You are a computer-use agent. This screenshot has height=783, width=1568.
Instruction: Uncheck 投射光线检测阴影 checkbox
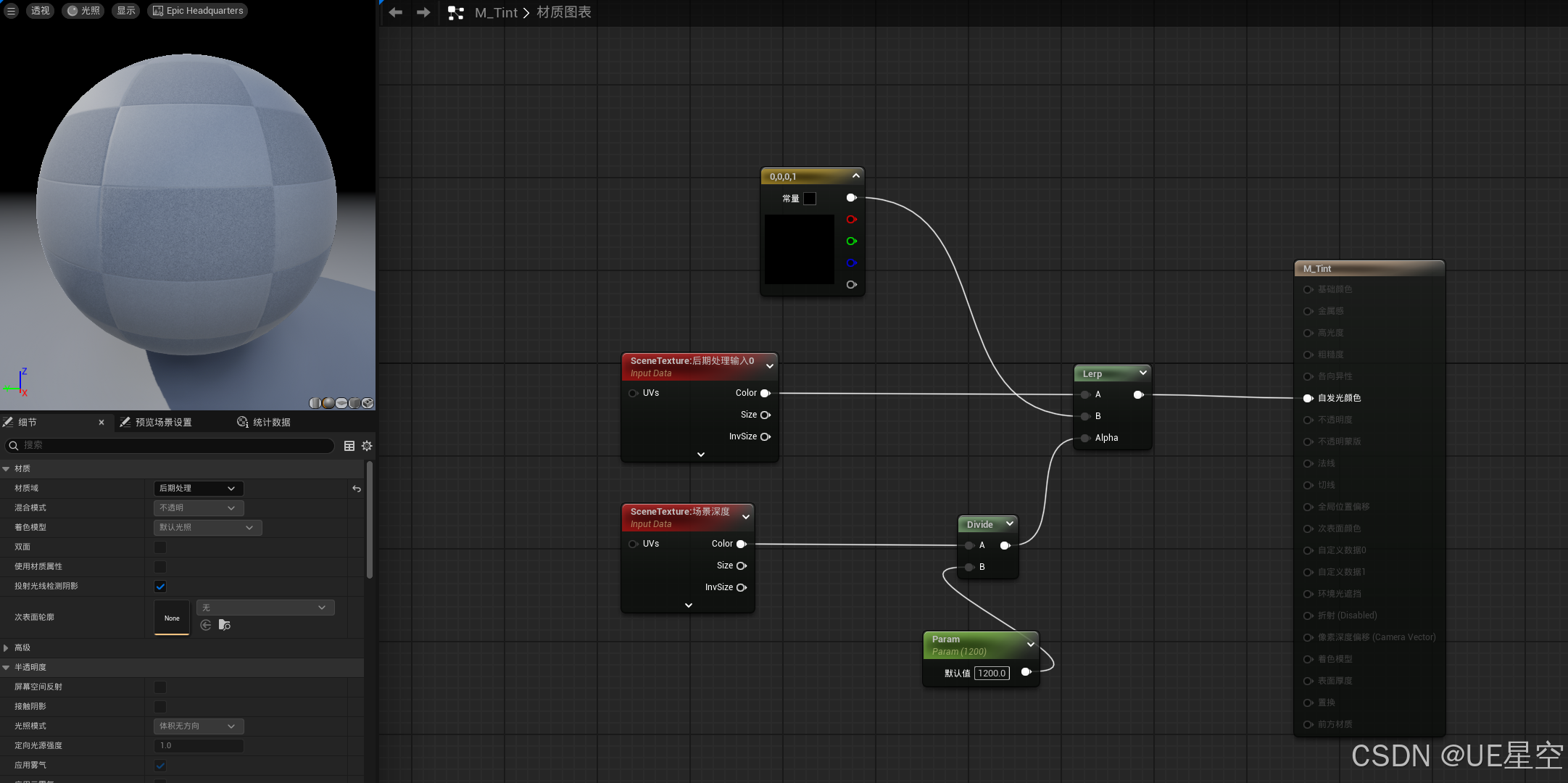click(x=160, y=587)
